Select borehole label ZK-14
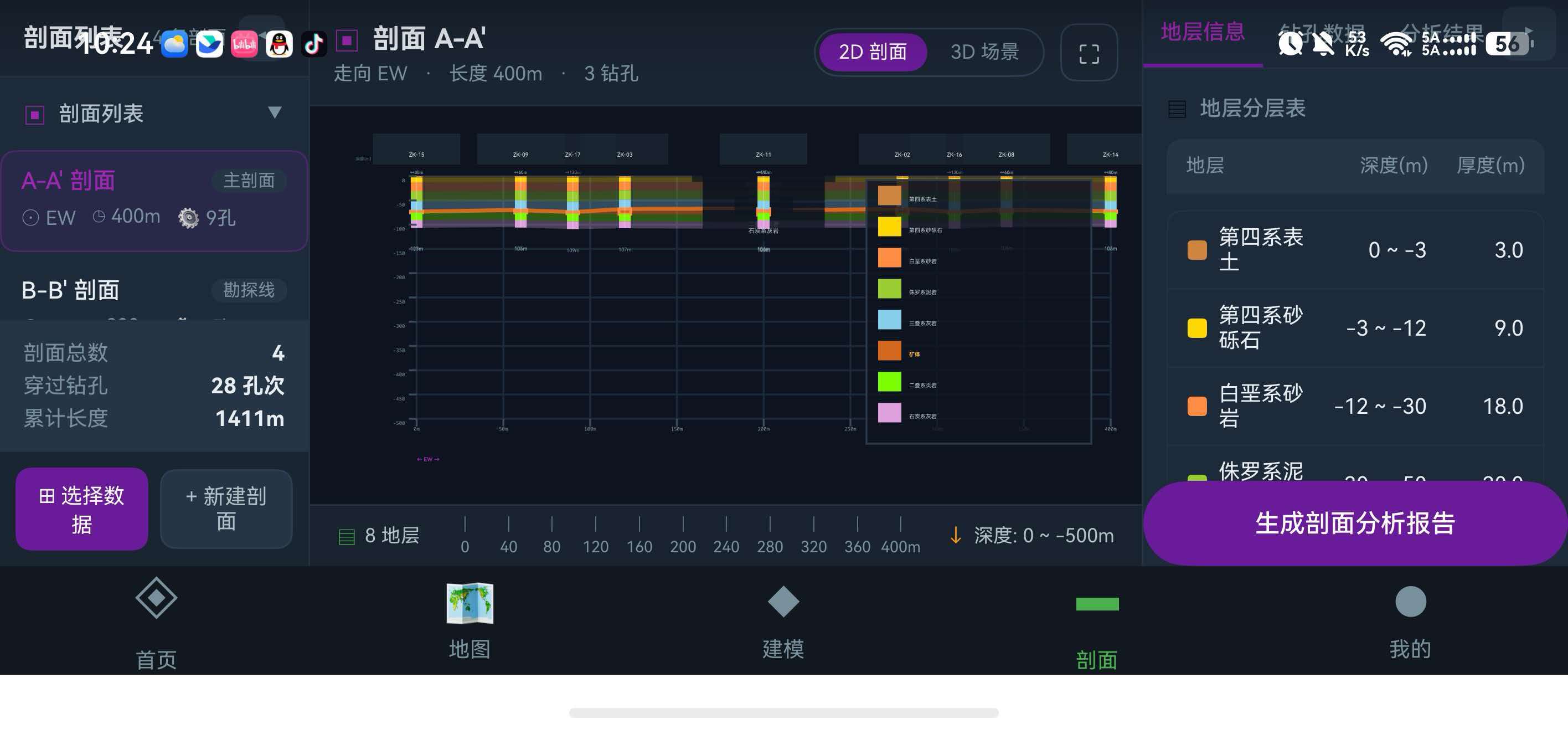1568x729 pixels. (1110, 155)
